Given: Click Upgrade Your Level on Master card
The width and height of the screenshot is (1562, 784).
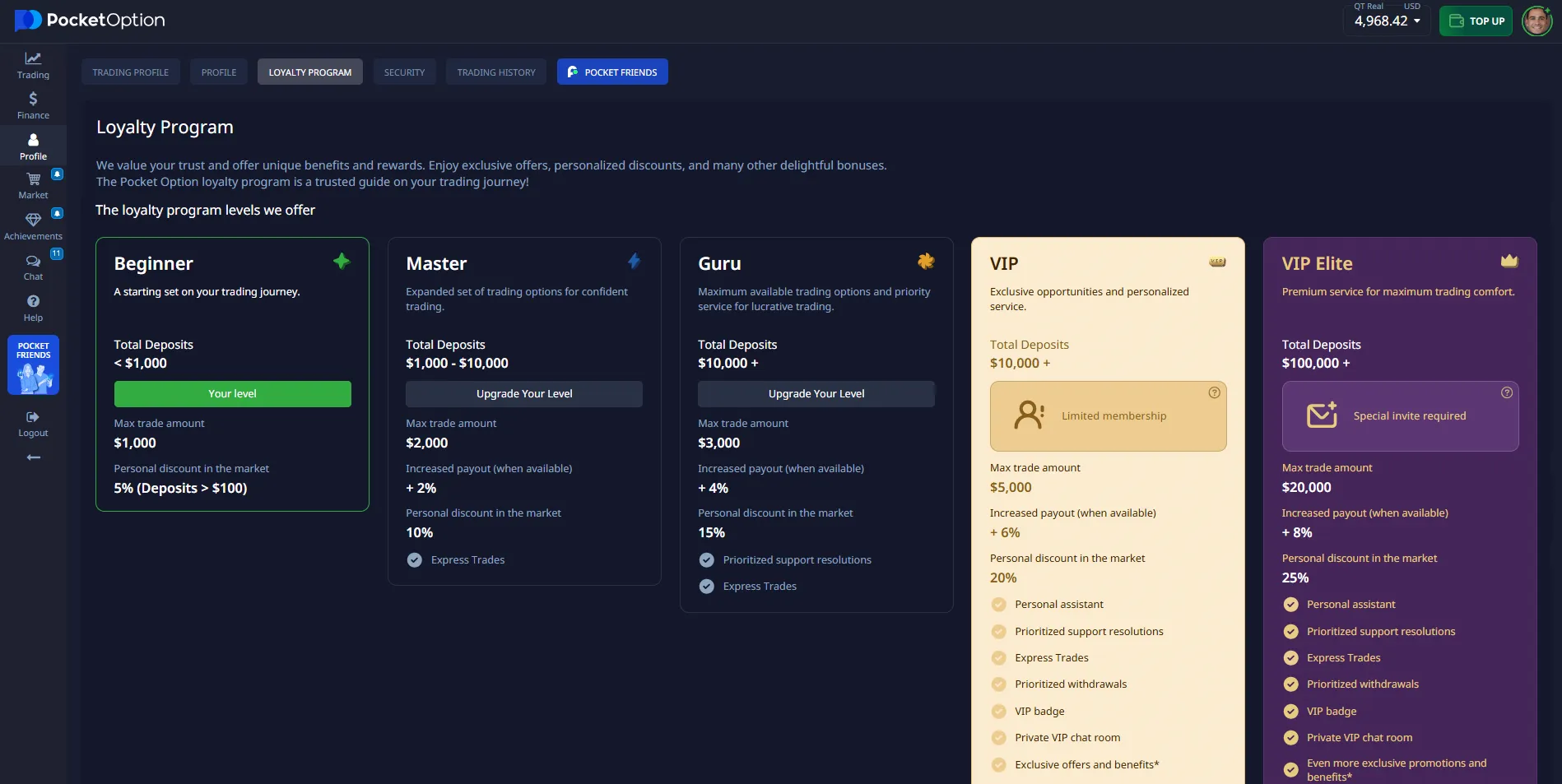Looking at the screenshot, I should 524,394.
